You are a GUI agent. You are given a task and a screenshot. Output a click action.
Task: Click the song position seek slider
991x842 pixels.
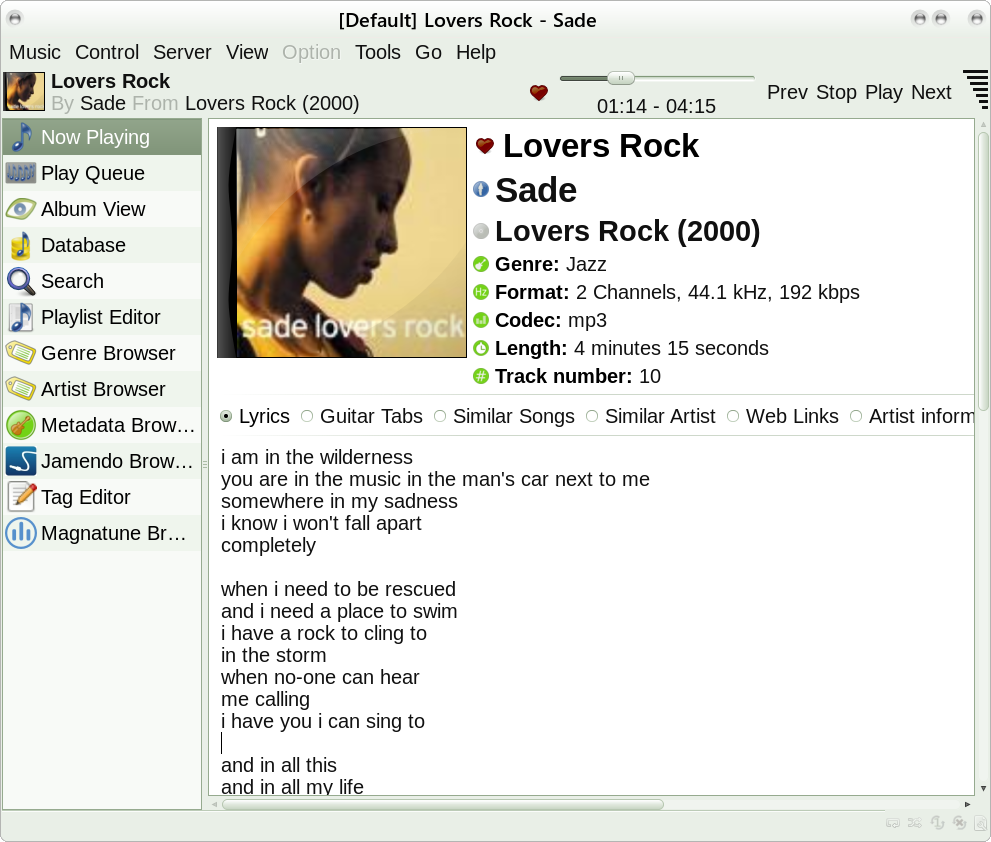[657, 78]
